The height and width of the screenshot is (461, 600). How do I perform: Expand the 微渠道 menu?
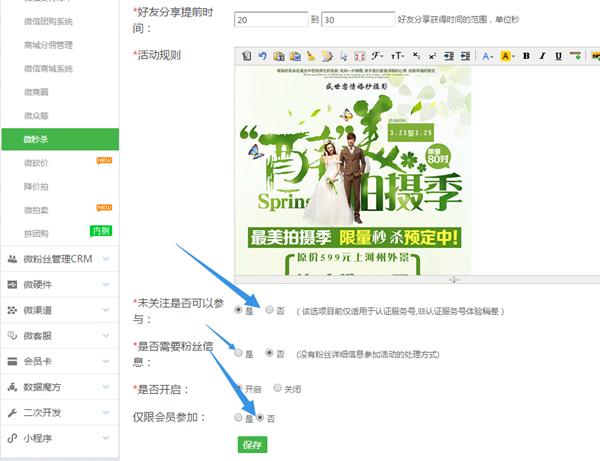coord(60,310)
